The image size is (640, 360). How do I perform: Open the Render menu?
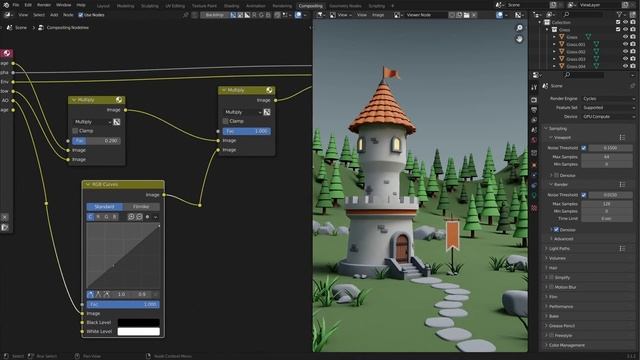[x=44, y=5]
